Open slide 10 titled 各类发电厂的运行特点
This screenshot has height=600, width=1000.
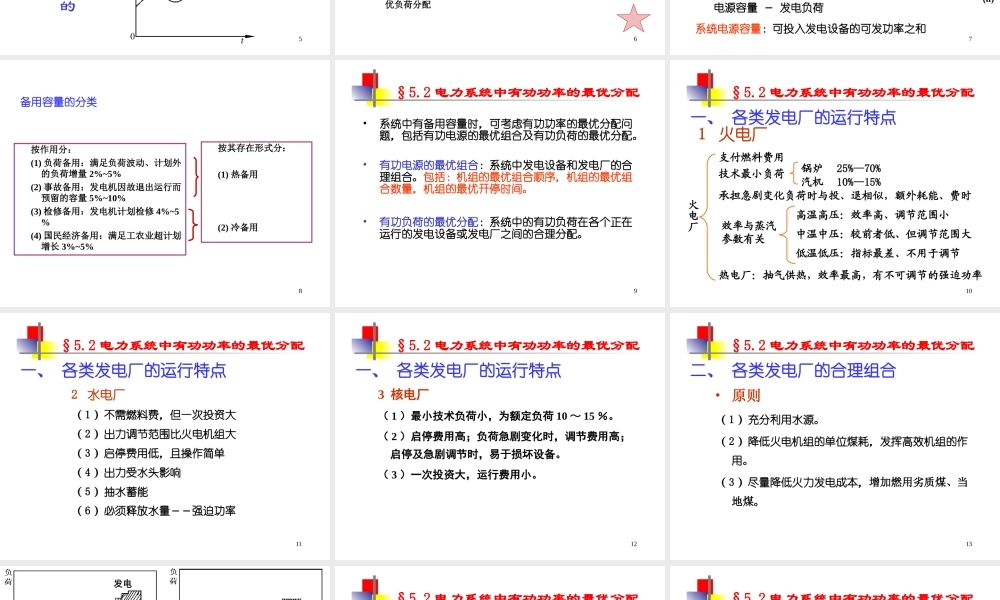point(790,117)
